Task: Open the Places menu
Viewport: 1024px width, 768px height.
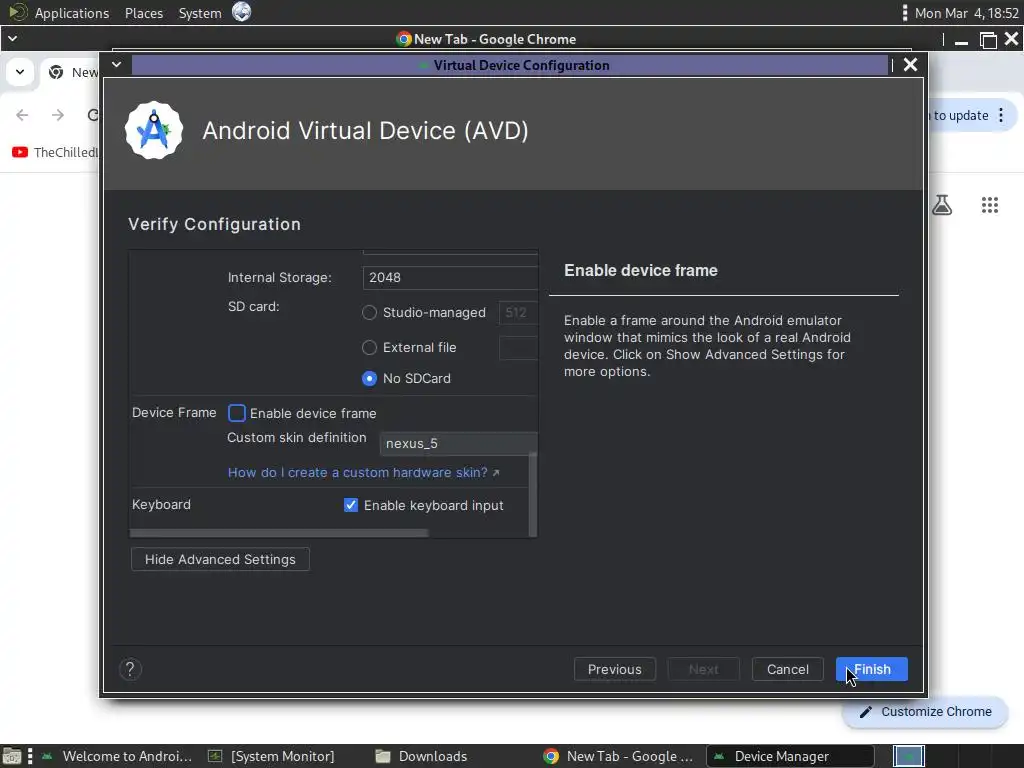Action: [144, 13]
